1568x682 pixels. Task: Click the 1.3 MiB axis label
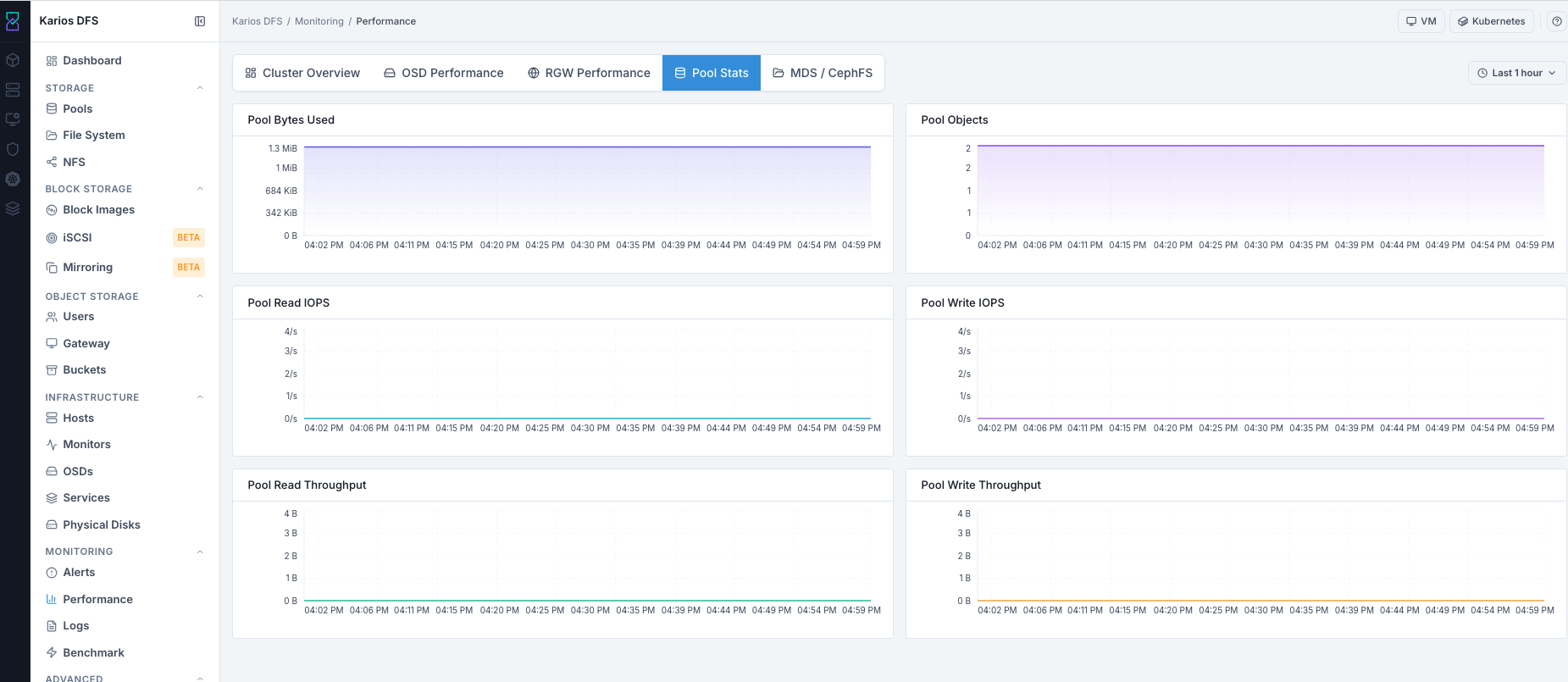pos(283,148)
